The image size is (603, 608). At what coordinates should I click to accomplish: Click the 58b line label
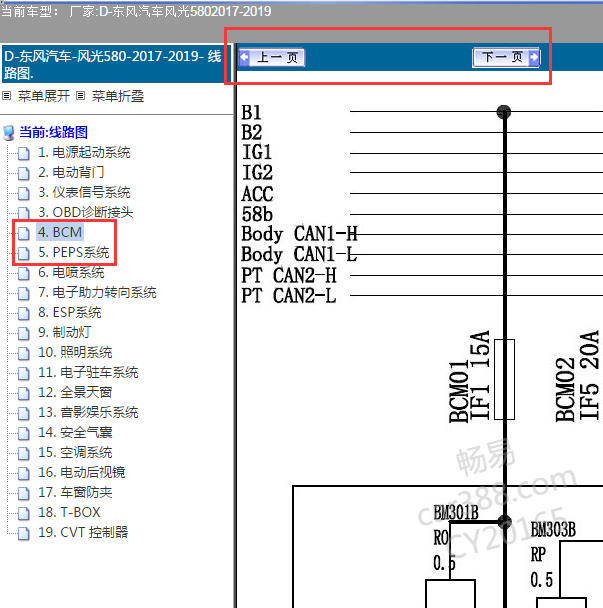tap(257, 214)
